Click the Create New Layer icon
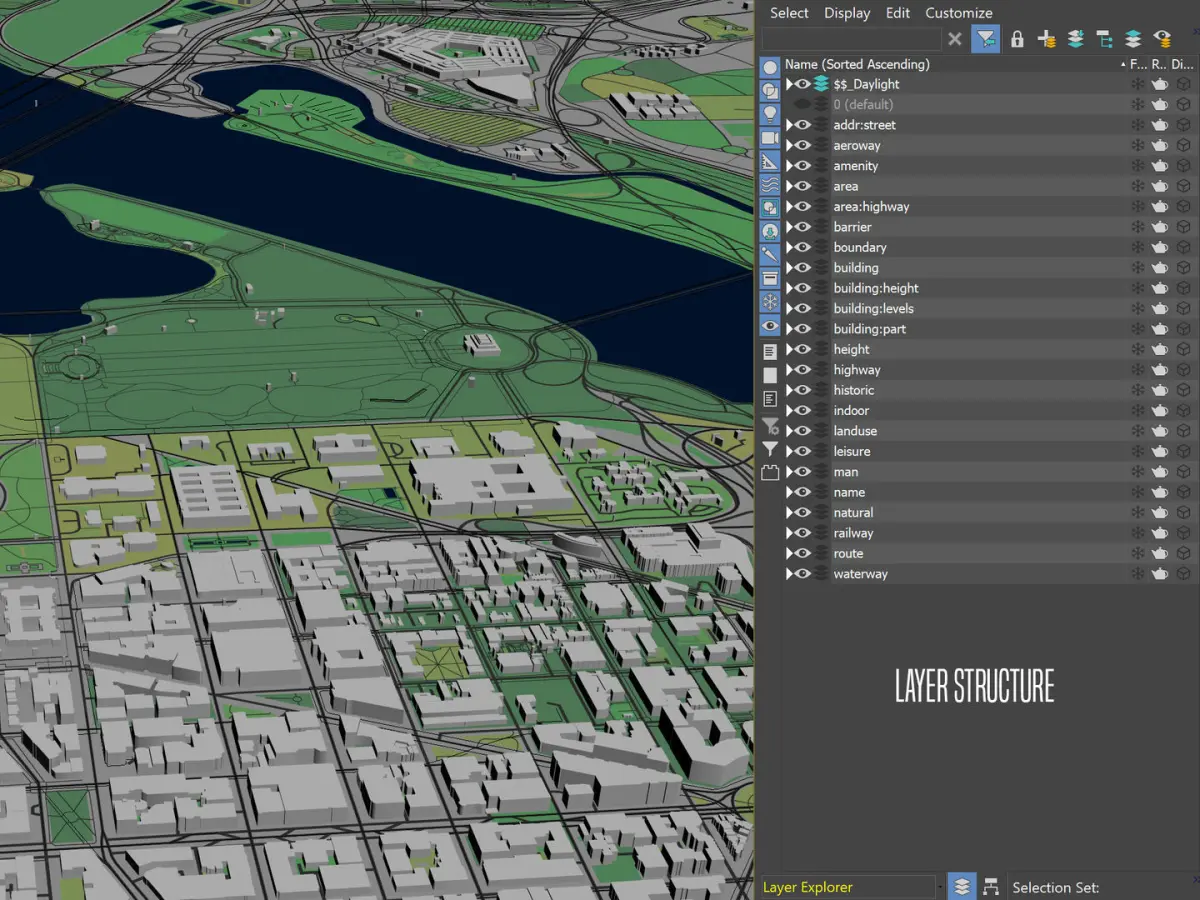This screenshot has width=1200, height=900. (1046, 39)
